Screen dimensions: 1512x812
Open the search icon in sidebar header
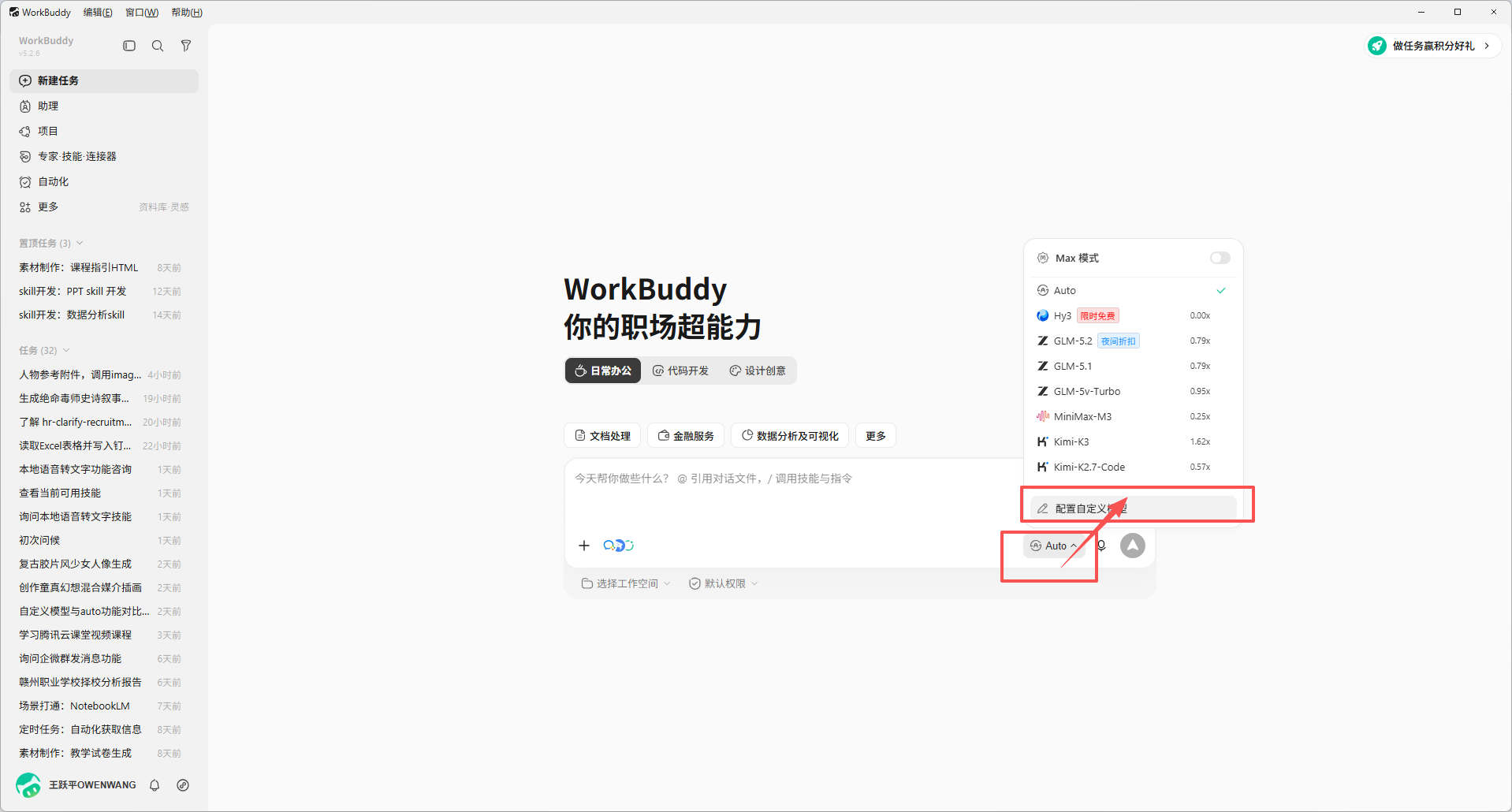click(158, 46)
